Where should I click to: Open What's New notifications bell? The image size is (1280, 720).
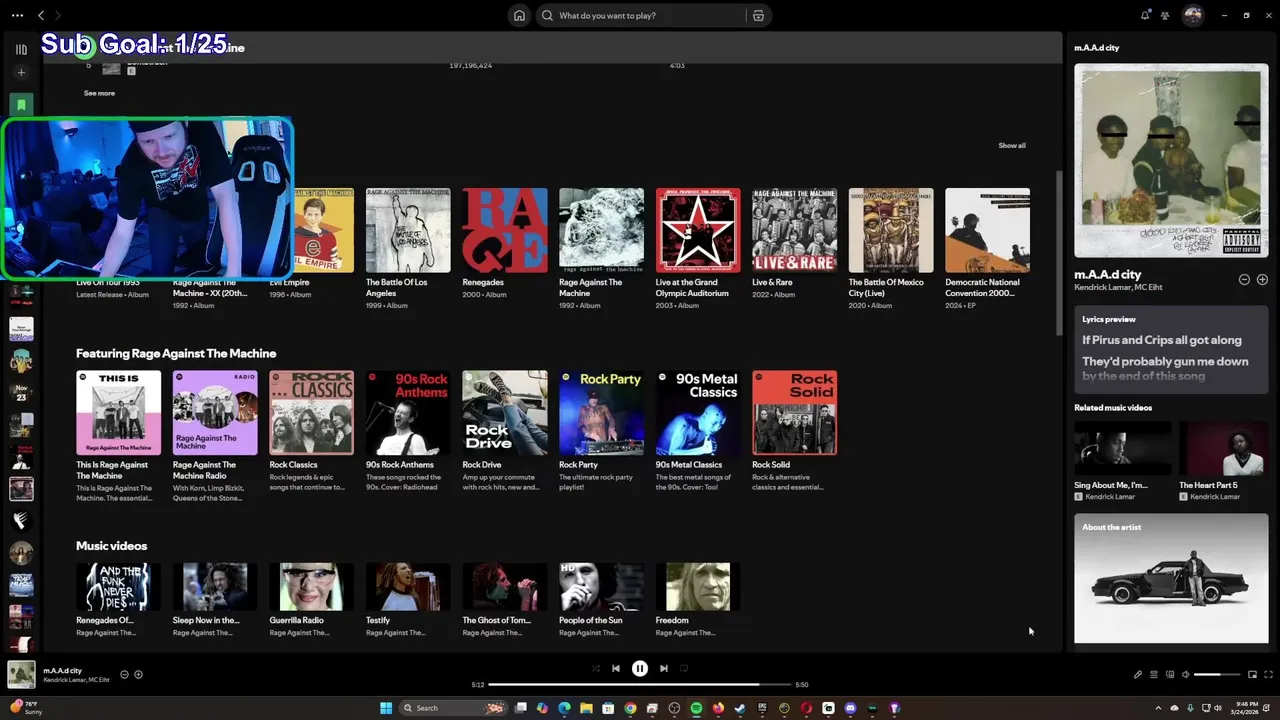click(x=1145, y=15)
